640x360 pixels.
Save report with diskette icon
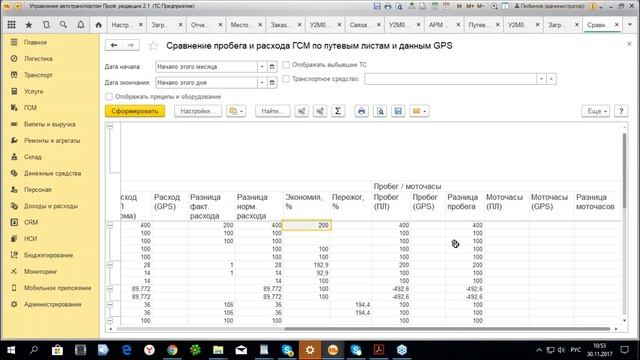coord(398,111)
